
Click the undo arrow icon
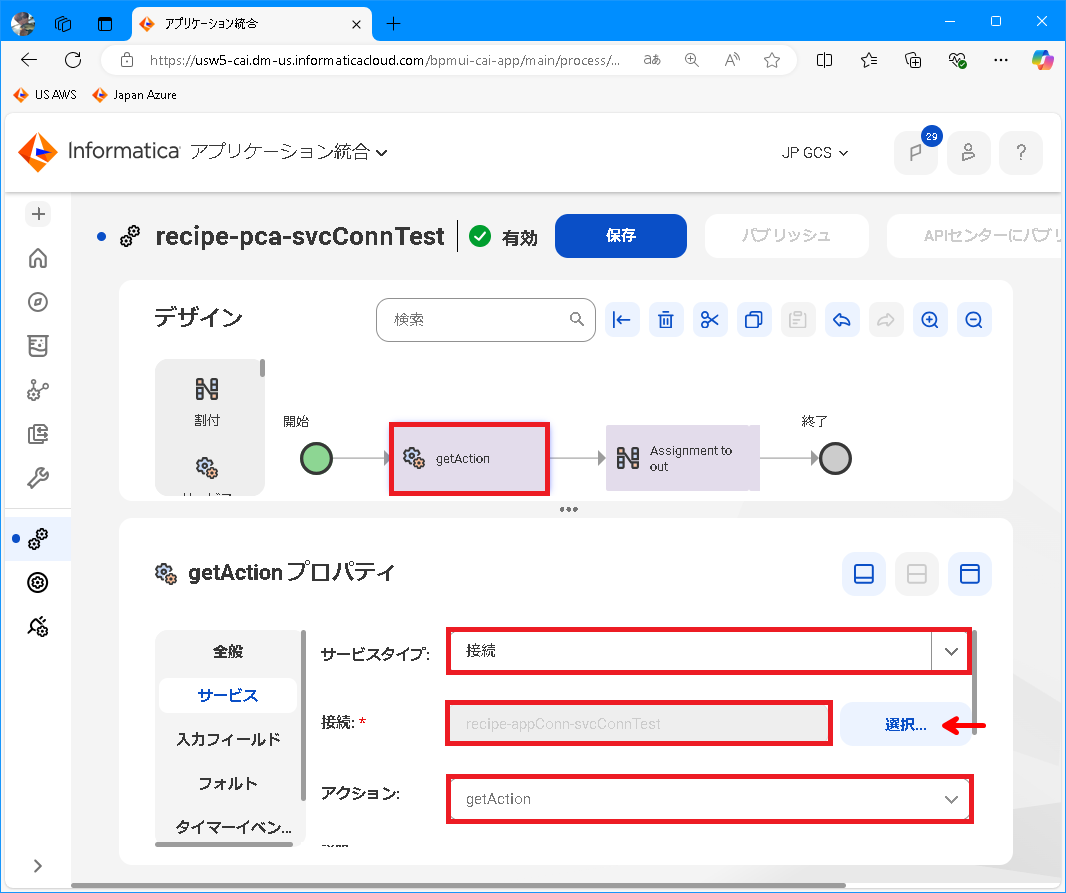(842, 319)
